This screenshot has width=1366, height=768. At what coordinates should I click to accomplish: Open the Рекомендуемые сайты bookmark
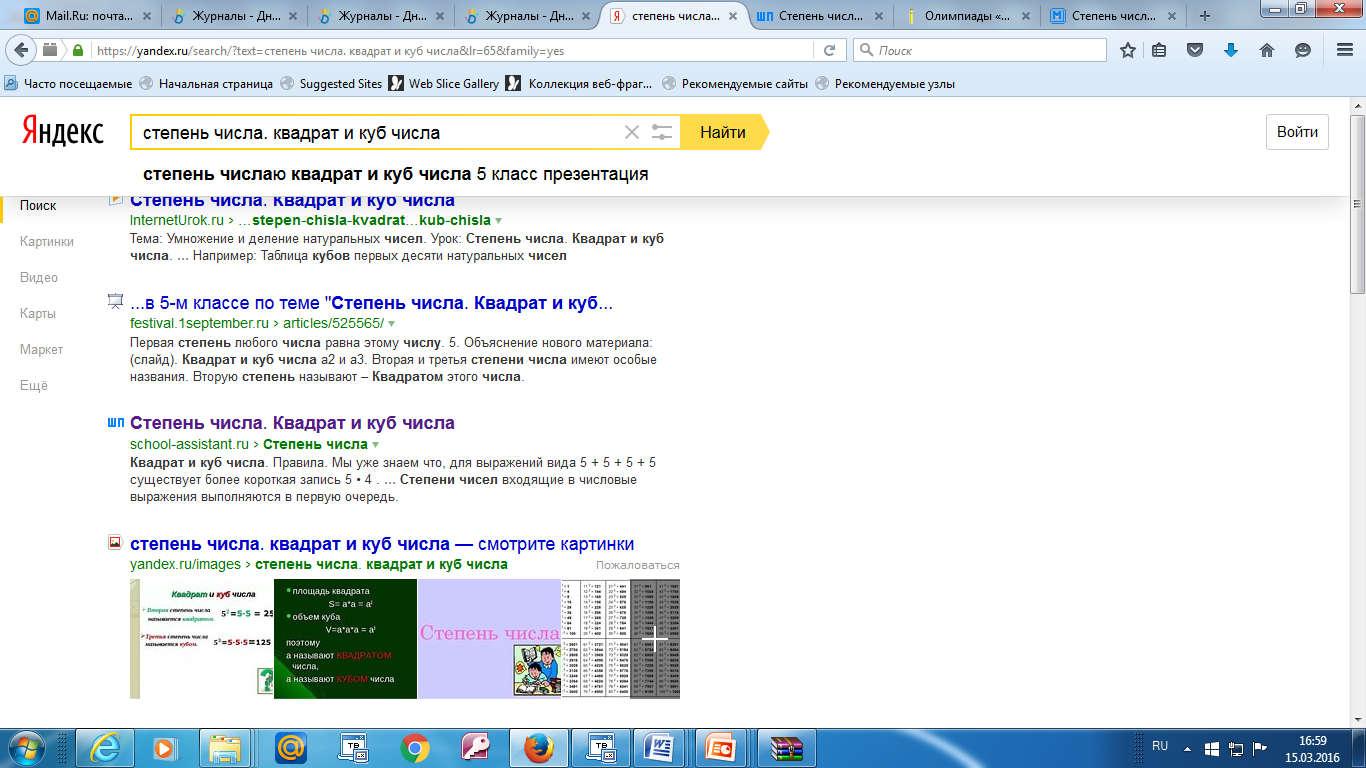point(735,84)
